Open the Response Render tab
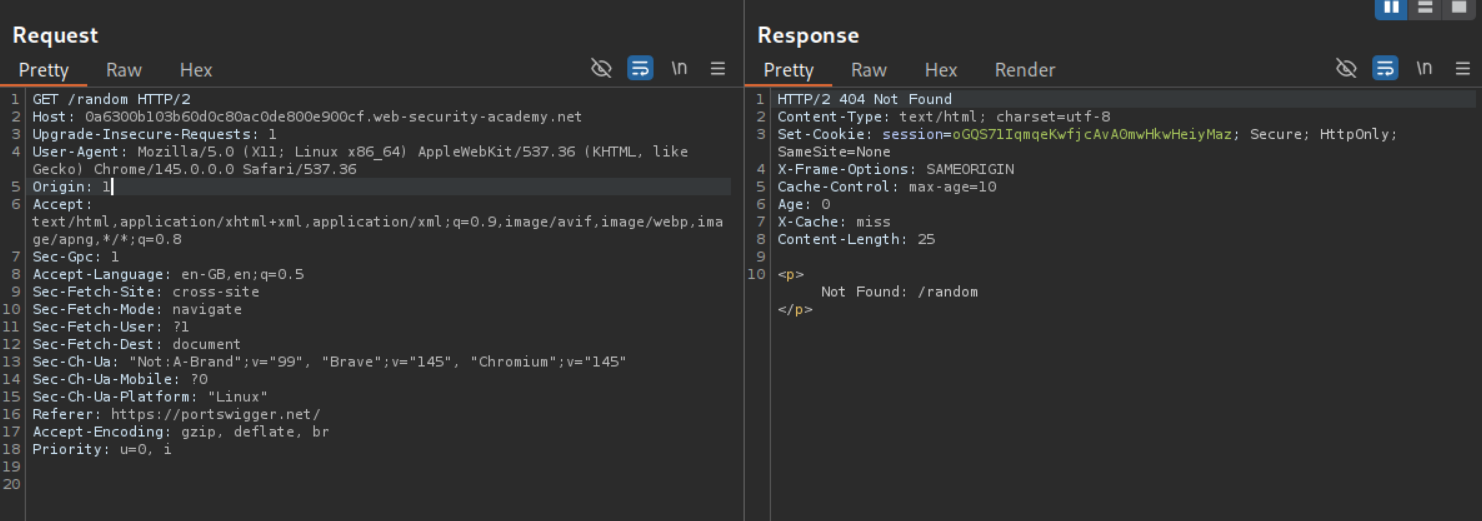Screen dimensions: 1482x521 tap(1024, 70)
